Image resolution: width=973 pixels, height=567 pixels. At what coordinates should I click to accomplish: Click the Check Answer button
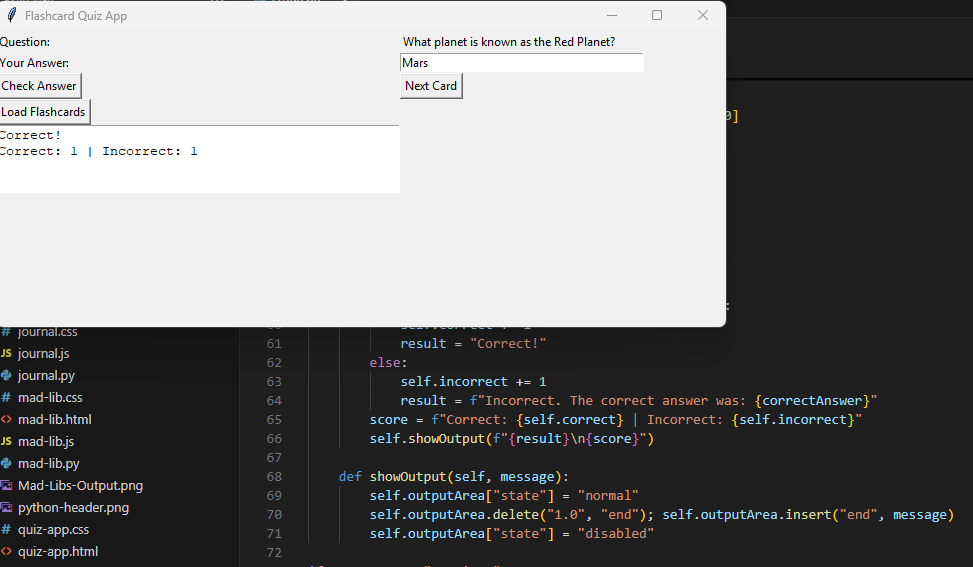point(40,86)
